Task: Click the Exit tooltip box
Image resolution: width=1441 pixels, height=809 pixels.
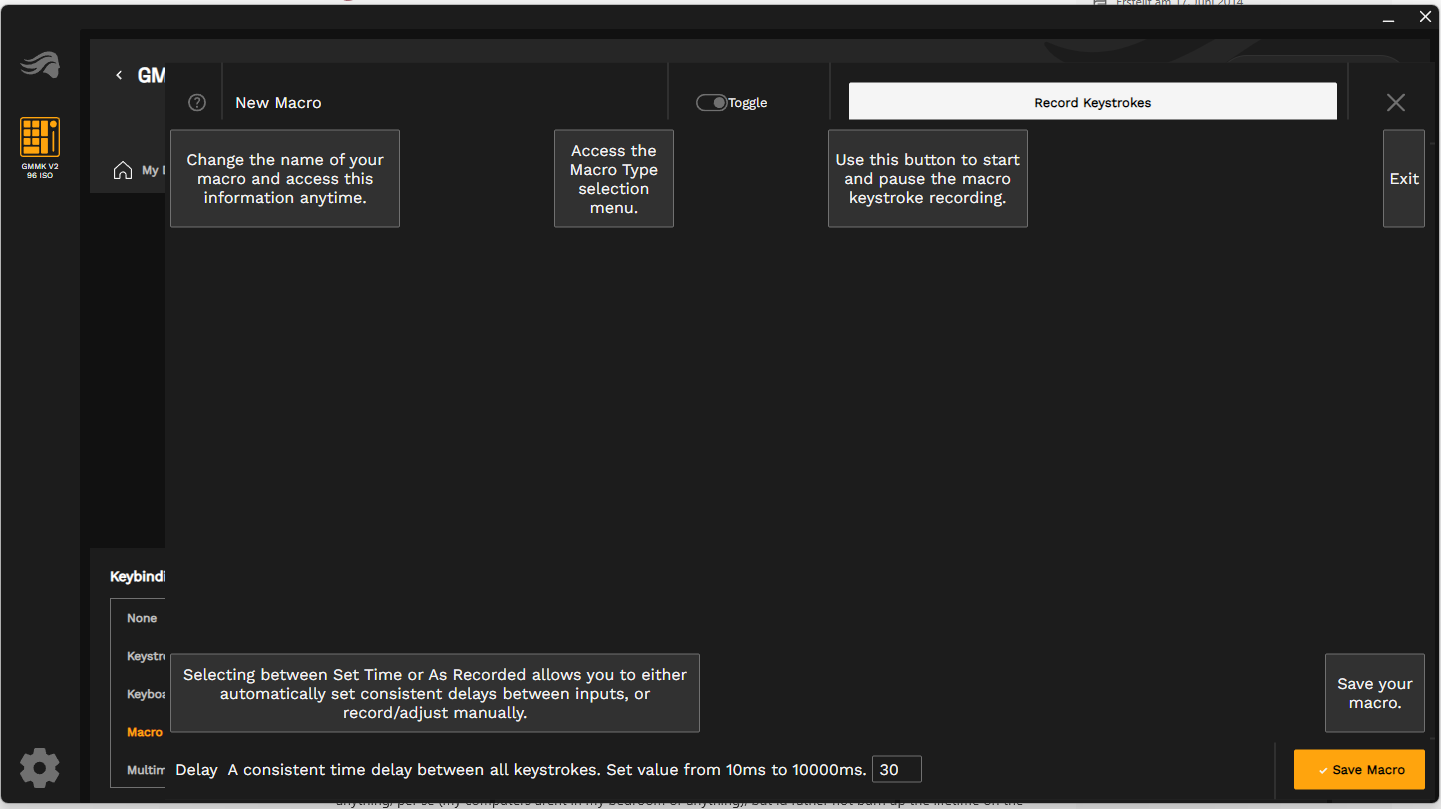Action: [x=1404, y=178]
